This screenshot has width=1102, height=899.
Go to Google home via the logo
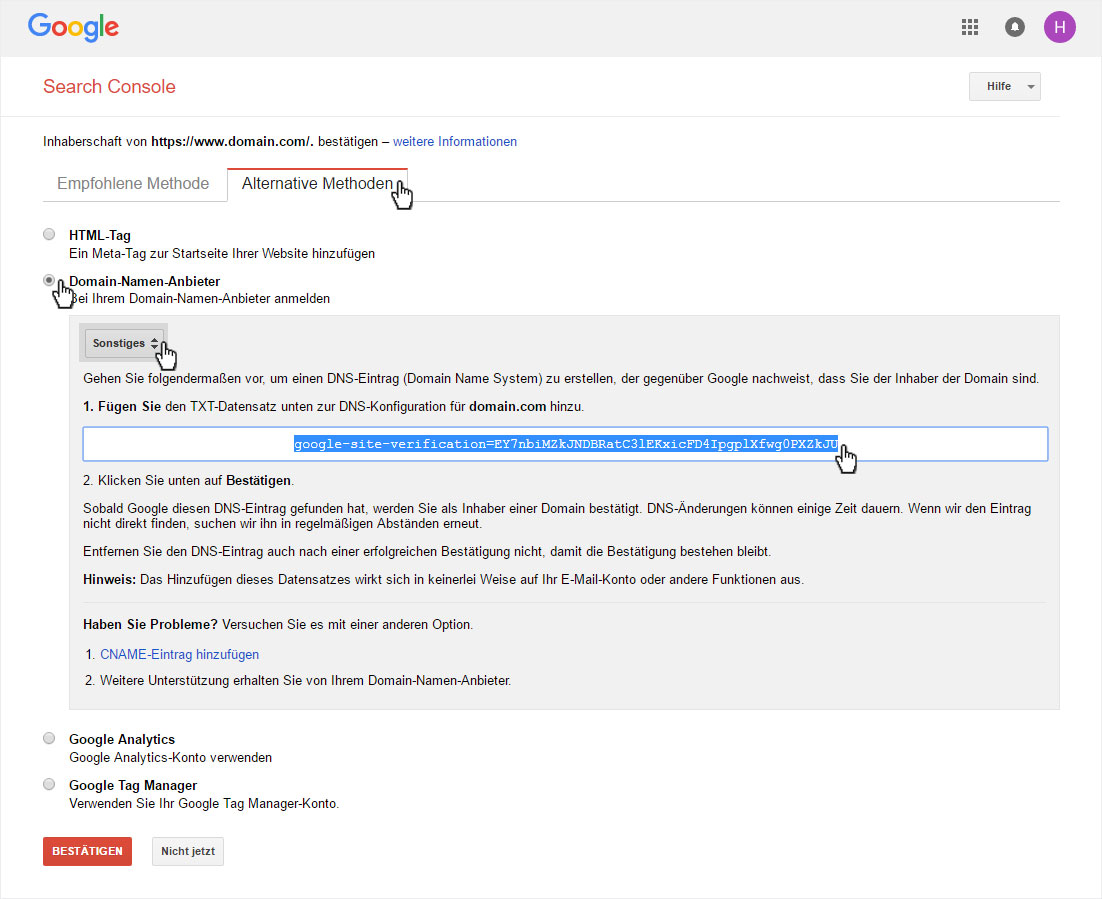pos(73,27)
